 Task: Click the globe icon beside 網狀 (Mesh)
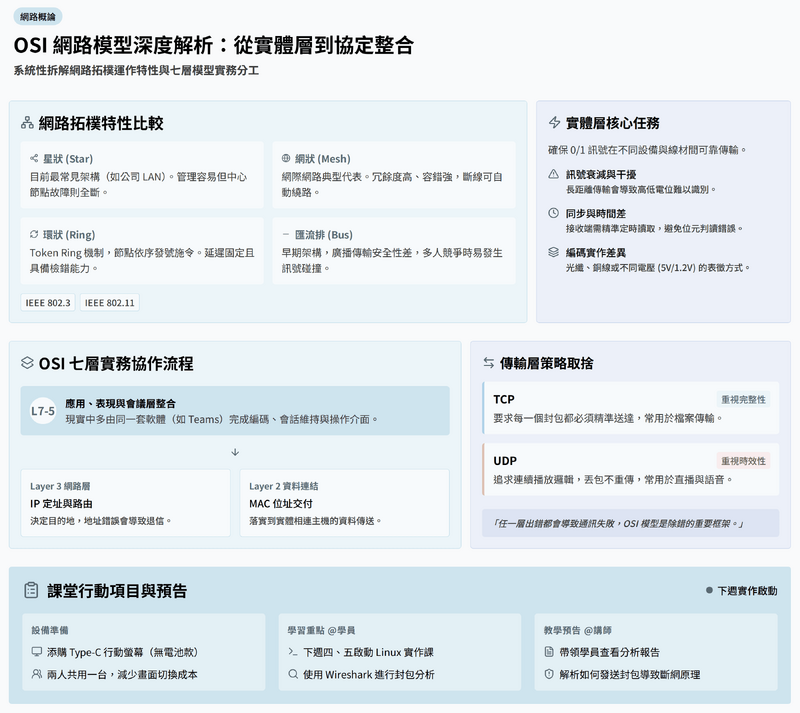pyautogui.click(x=286, y=158)
